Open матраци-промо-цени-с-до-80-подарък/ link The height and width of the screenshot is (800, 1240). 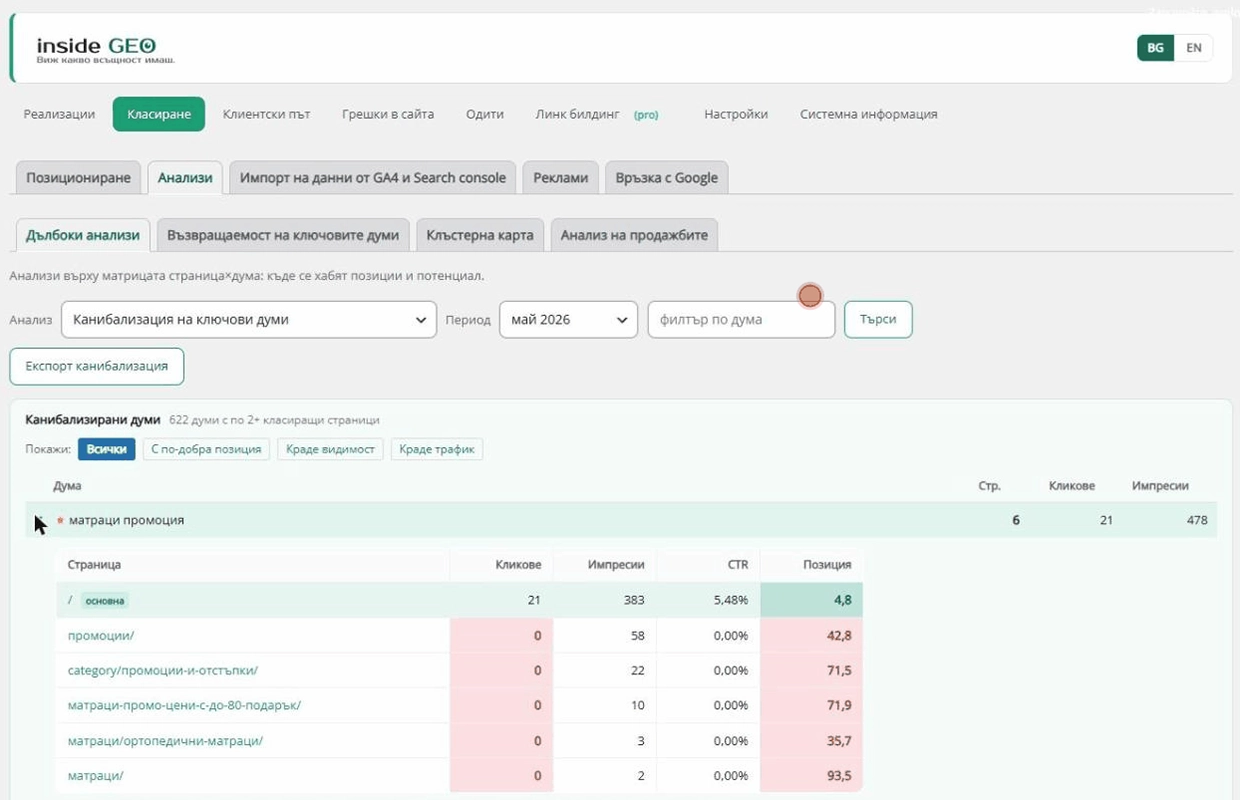184,705
